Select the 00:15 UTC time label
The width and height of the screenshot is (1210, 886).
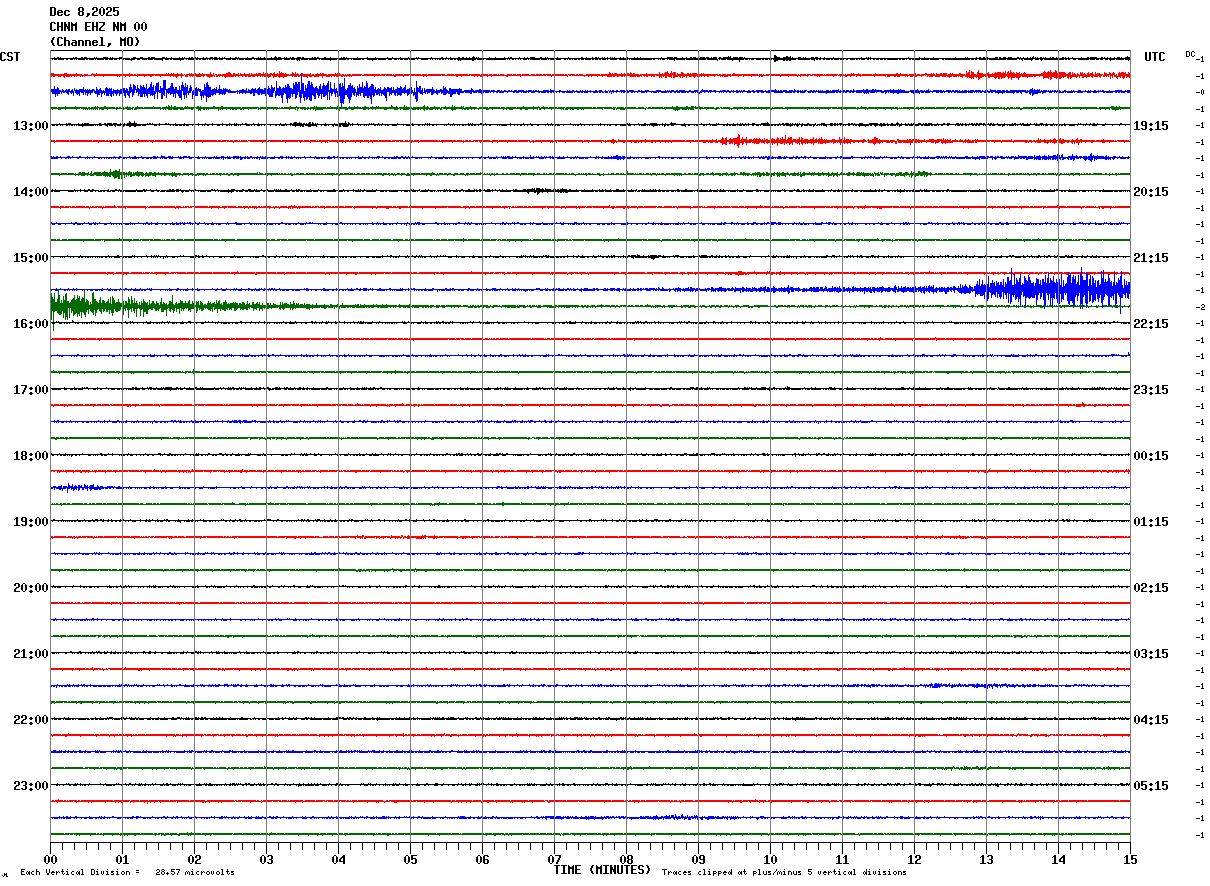coord(1151,456)
